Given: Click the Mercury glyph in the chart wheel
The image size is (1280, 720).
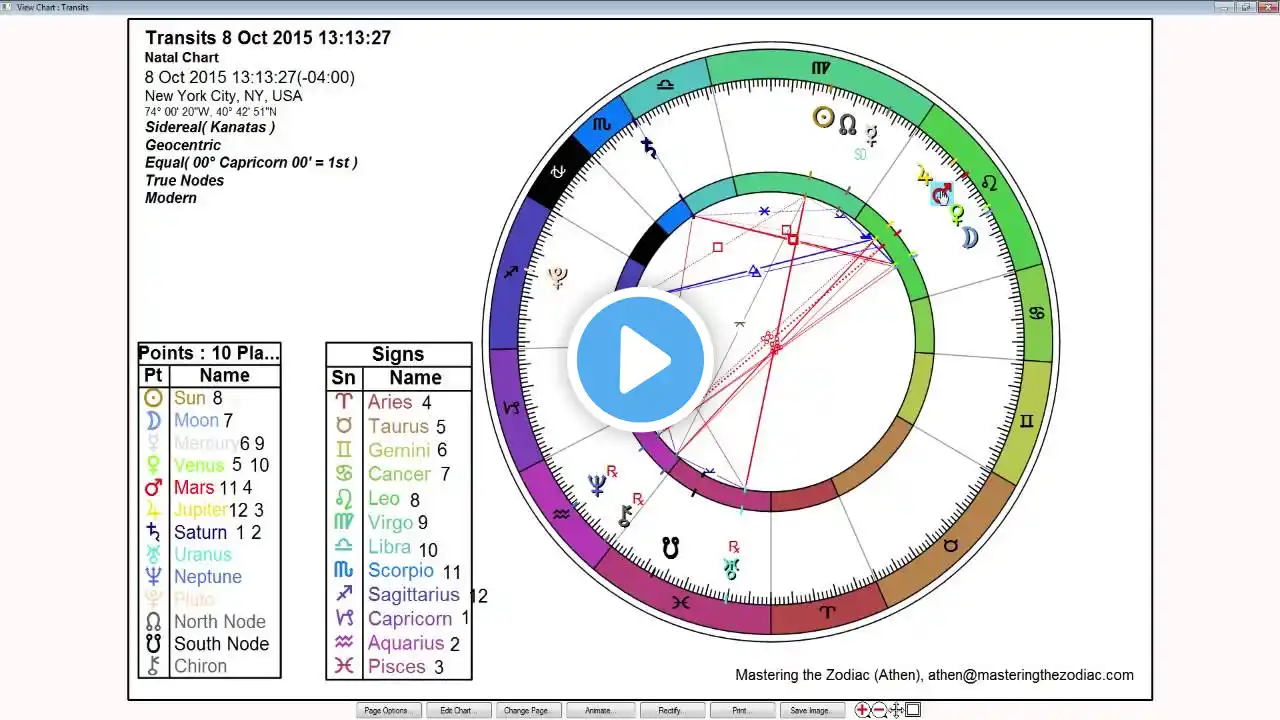Looking at the screenshot, I should click(x=872, y=134).
